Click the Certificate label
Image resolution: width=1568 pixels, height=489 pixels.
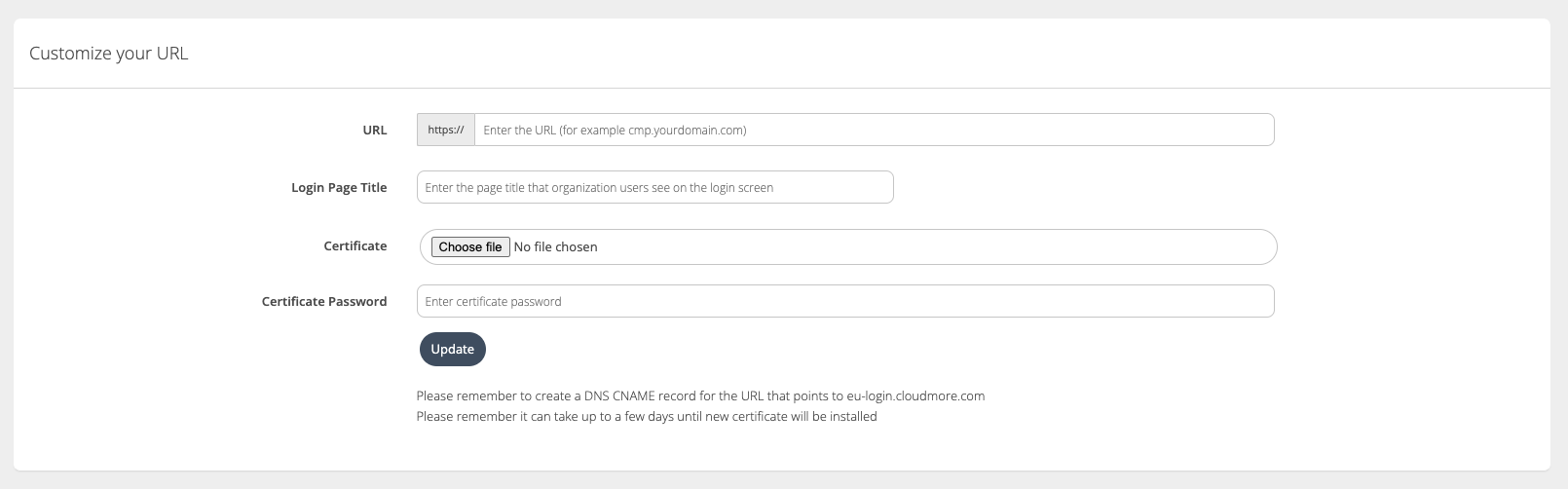355,246
